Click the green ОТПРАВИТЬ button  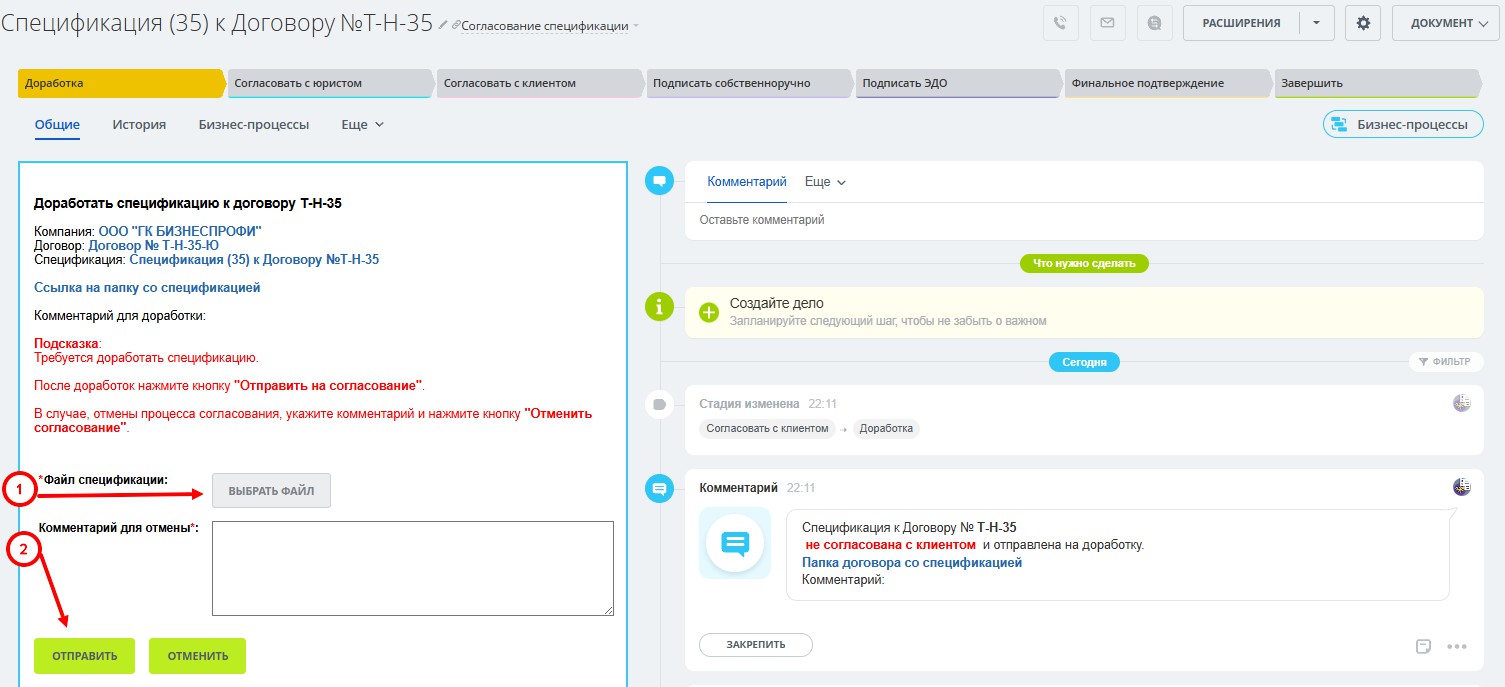pyautogui.click(x=85, y=656)
